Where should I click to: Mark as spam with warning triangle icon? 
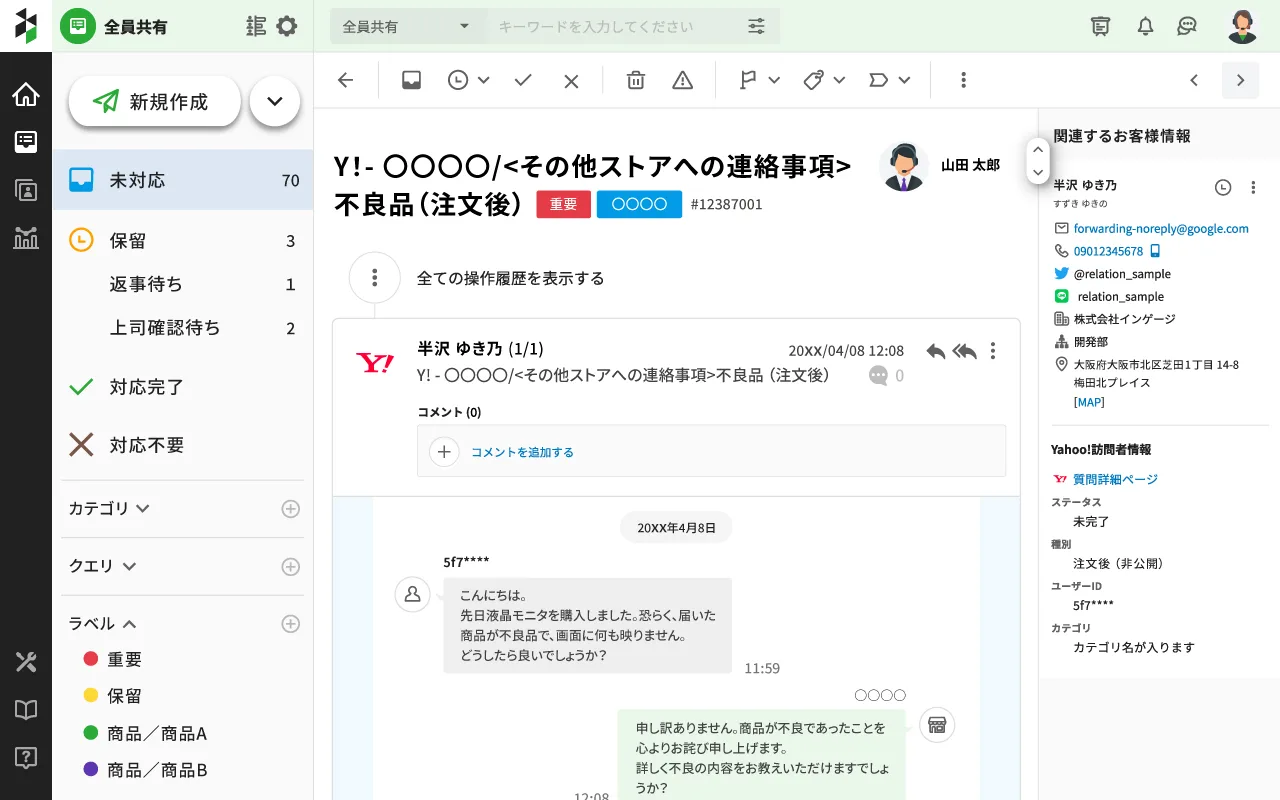[x=682, y=80]
